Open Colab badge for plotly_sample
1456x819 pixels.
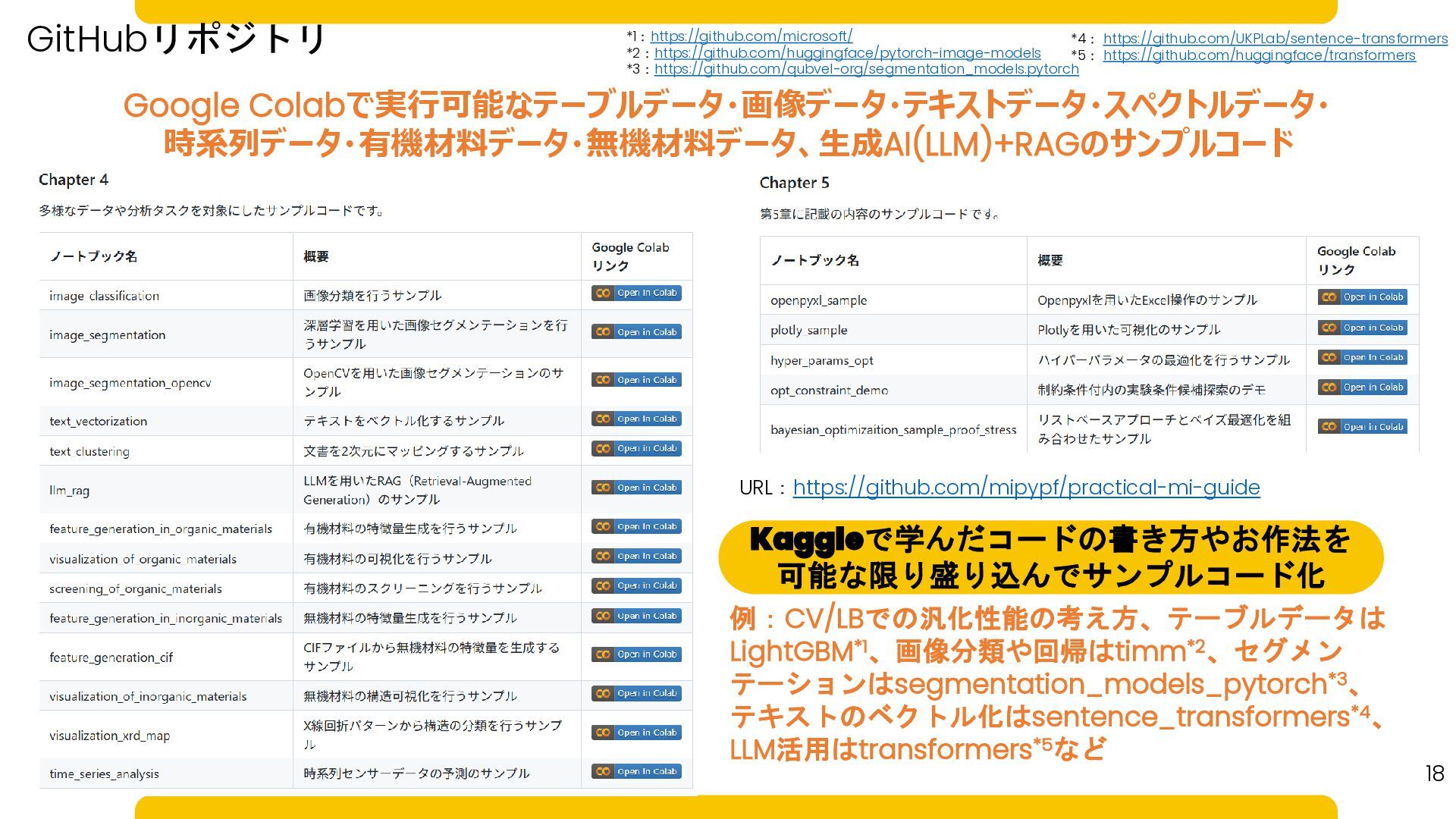pyautogui.click(x=1362, y=328)
